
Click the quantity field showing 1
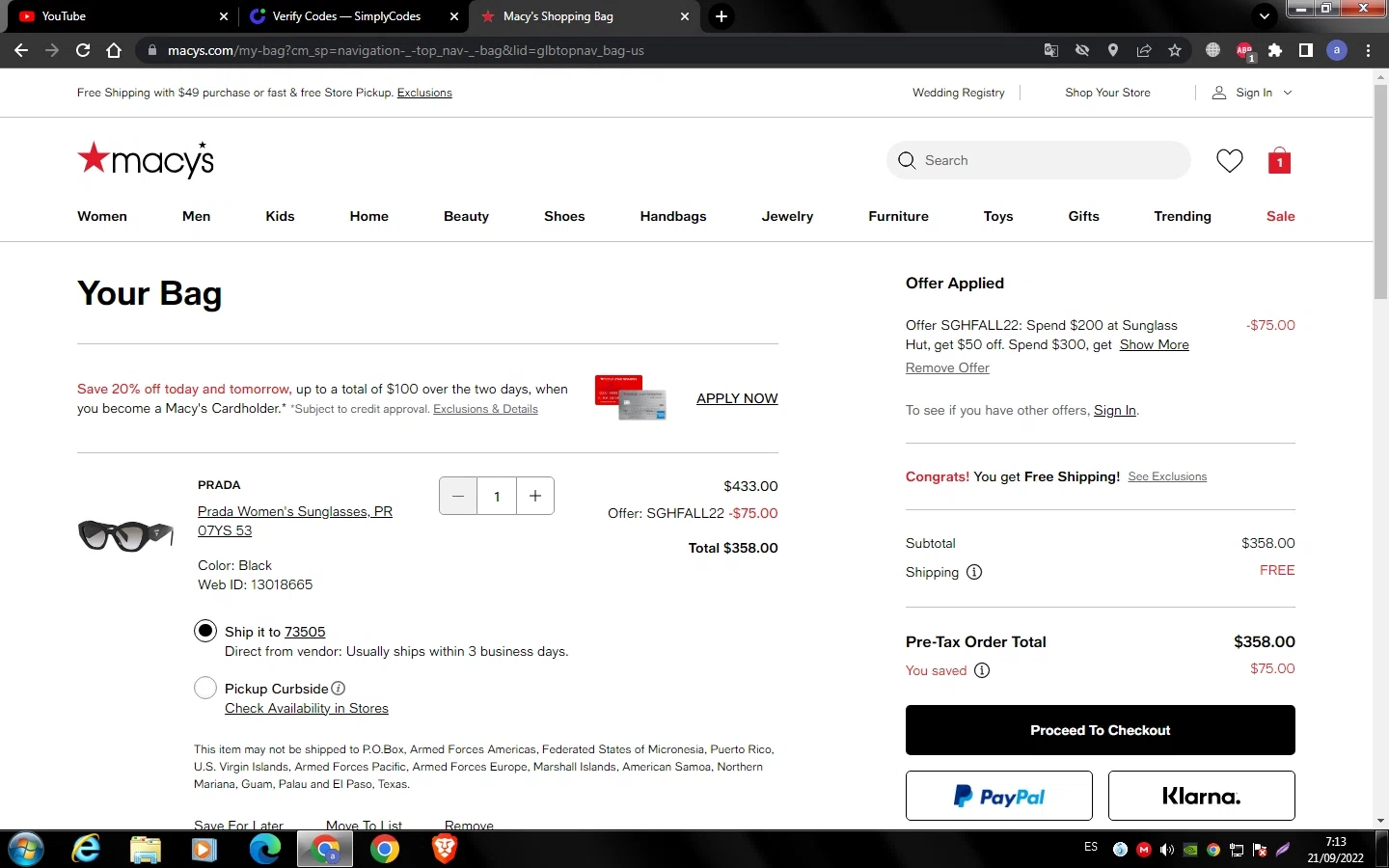coord(497,496)
